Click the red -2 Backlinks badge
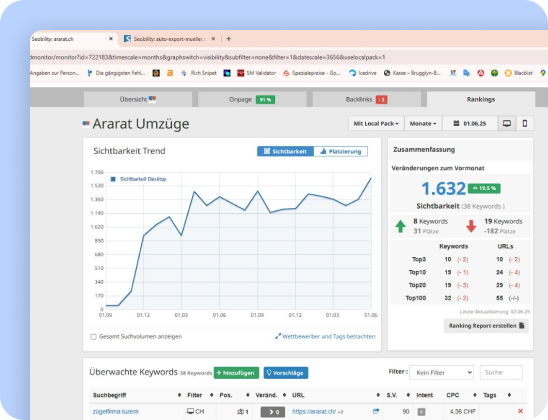Screen dimensions: 548x420 (382, 100)
